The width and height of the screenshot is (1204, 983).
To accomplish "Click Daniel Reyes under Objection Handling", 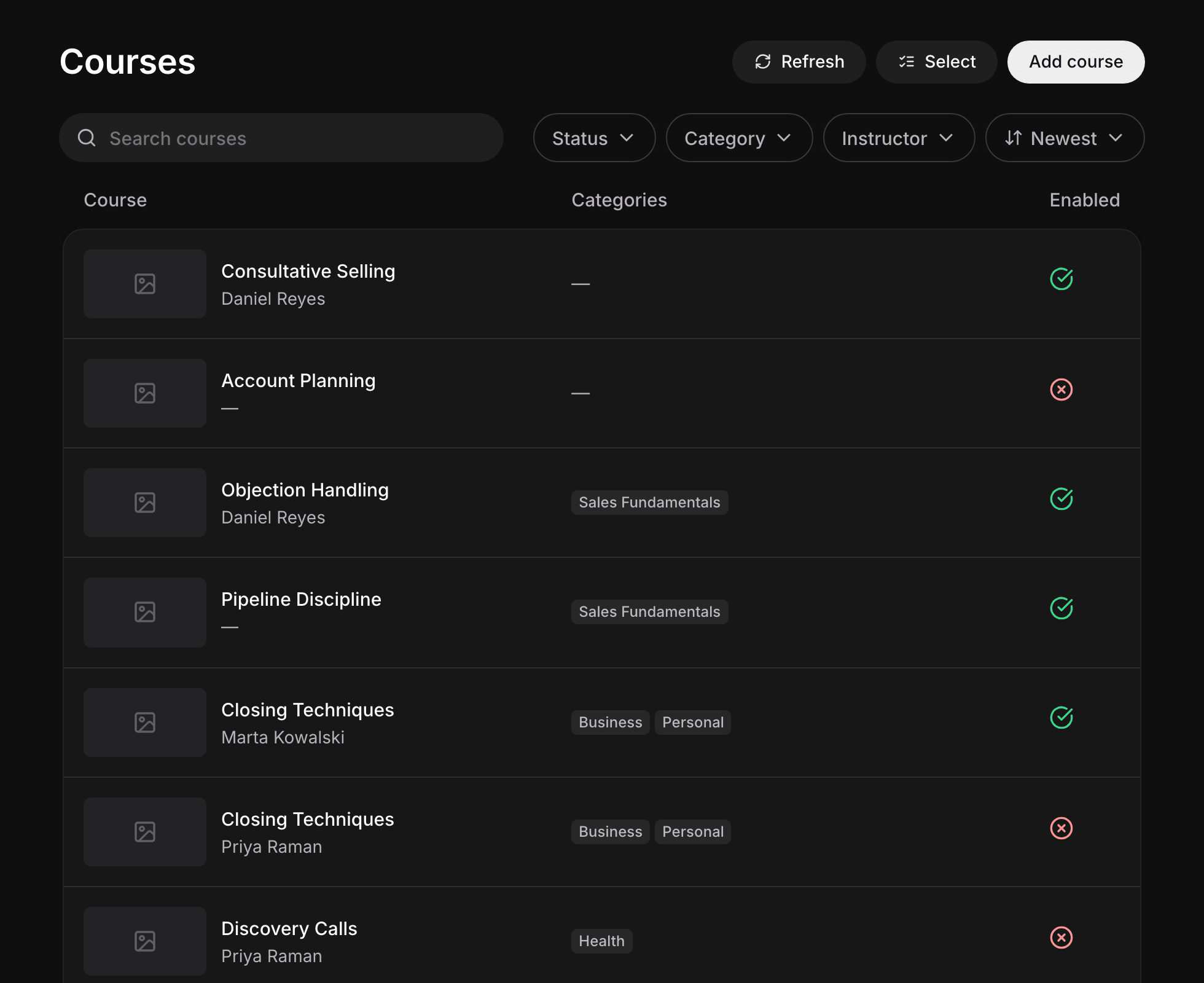I will click(273, 517).
